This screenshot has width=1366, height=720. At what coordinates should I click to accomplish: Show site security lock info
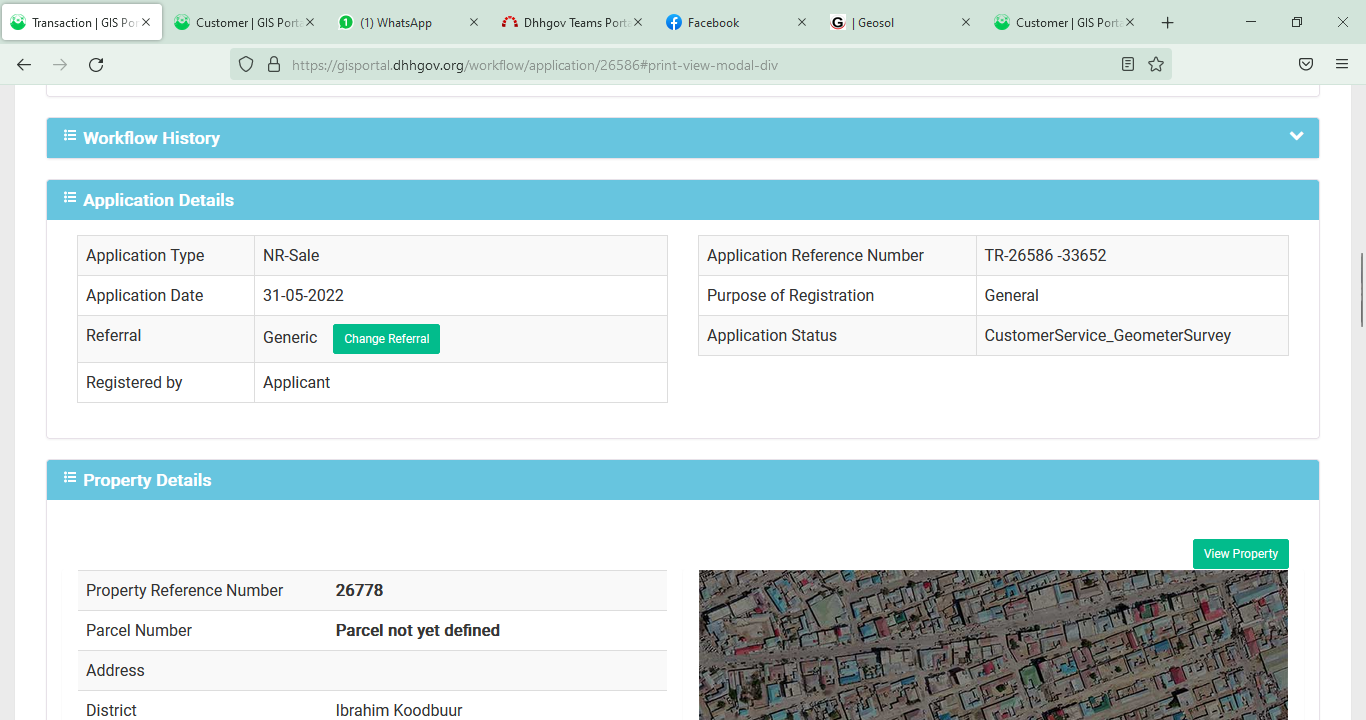pyautogui.click(x=274, y=64)
